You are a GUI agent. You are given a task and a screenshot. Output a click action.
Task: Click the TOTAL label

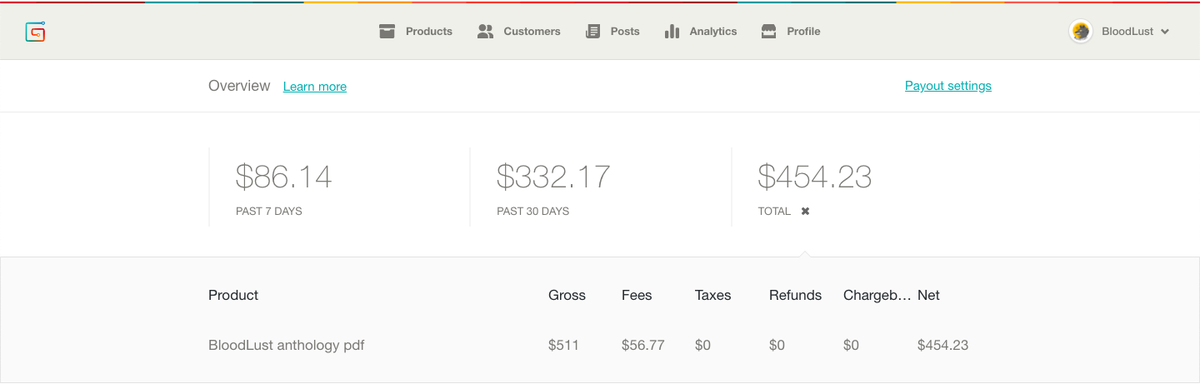[x=774, y=212]
